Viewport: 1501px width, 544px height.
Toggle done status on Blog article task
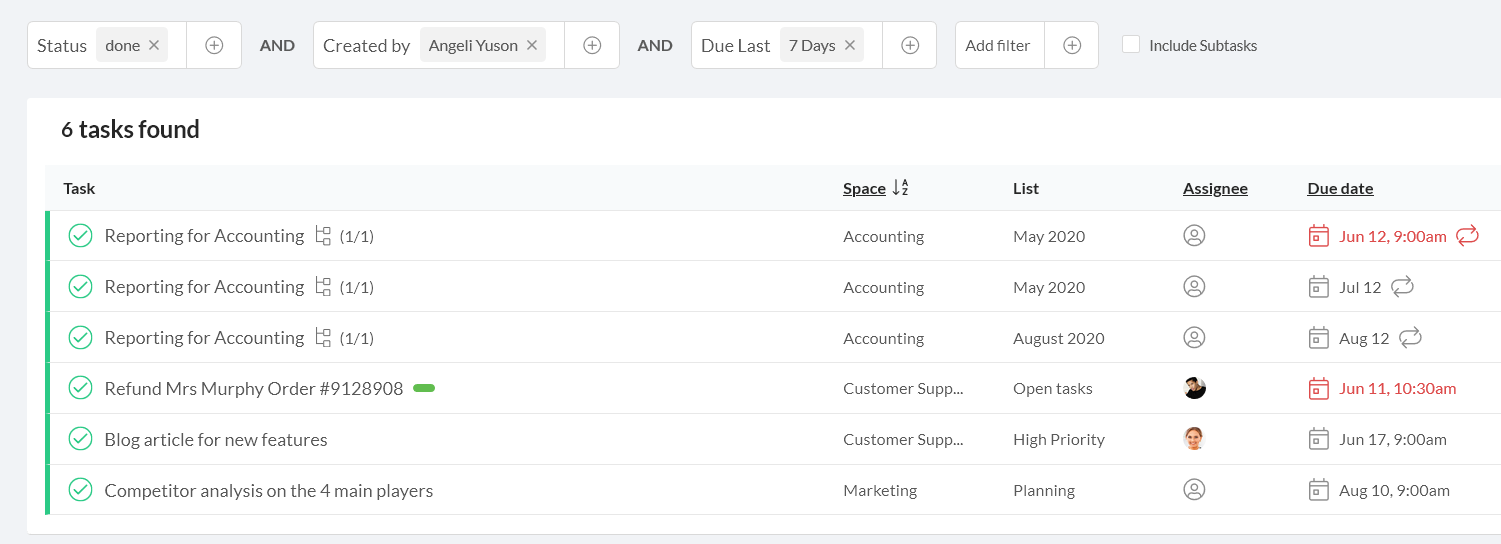[x=80, y=439]
